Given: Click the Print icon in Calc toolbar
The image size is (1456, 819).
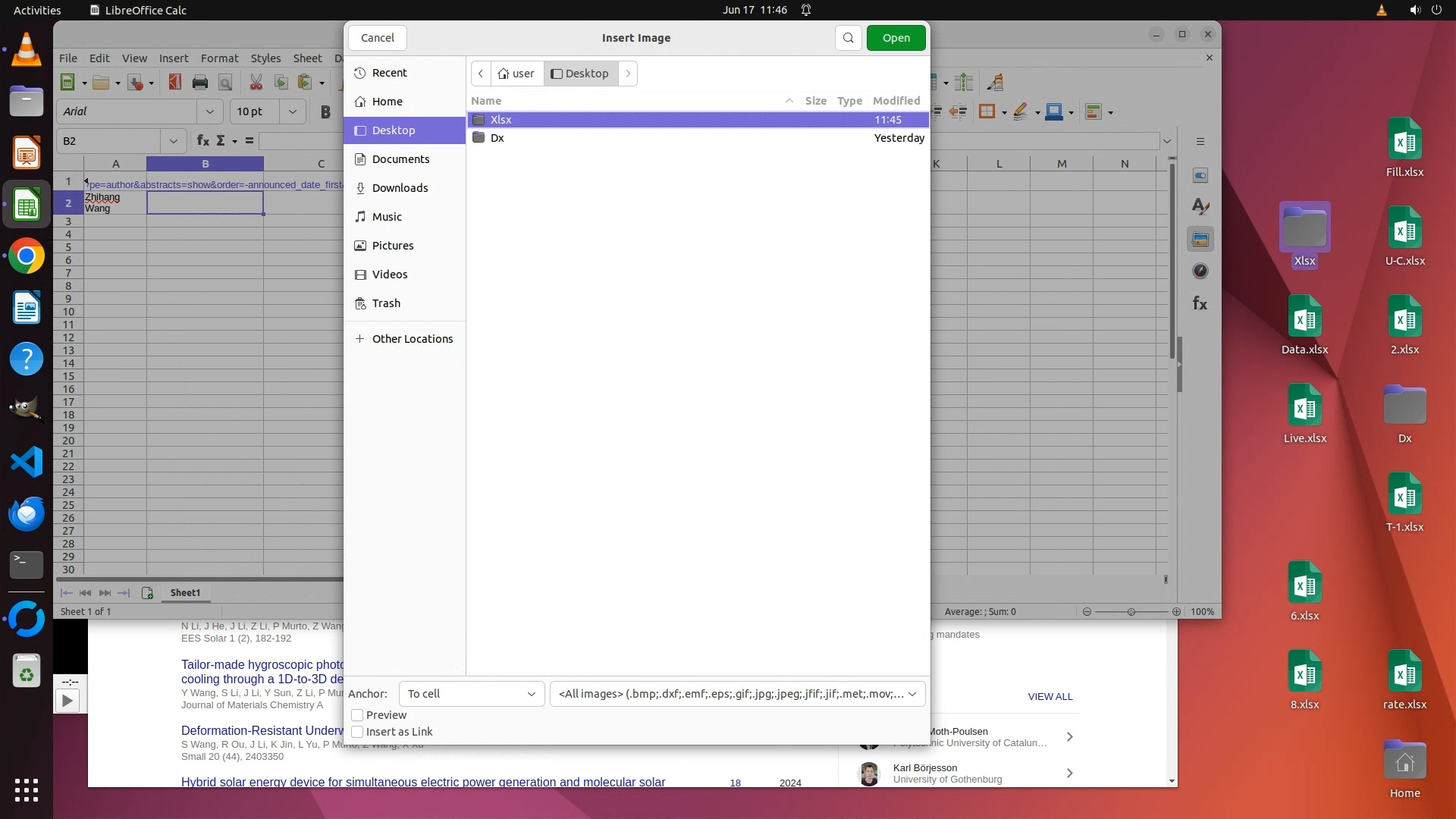Looking at the screenshot, I should (x=200, y=83).
